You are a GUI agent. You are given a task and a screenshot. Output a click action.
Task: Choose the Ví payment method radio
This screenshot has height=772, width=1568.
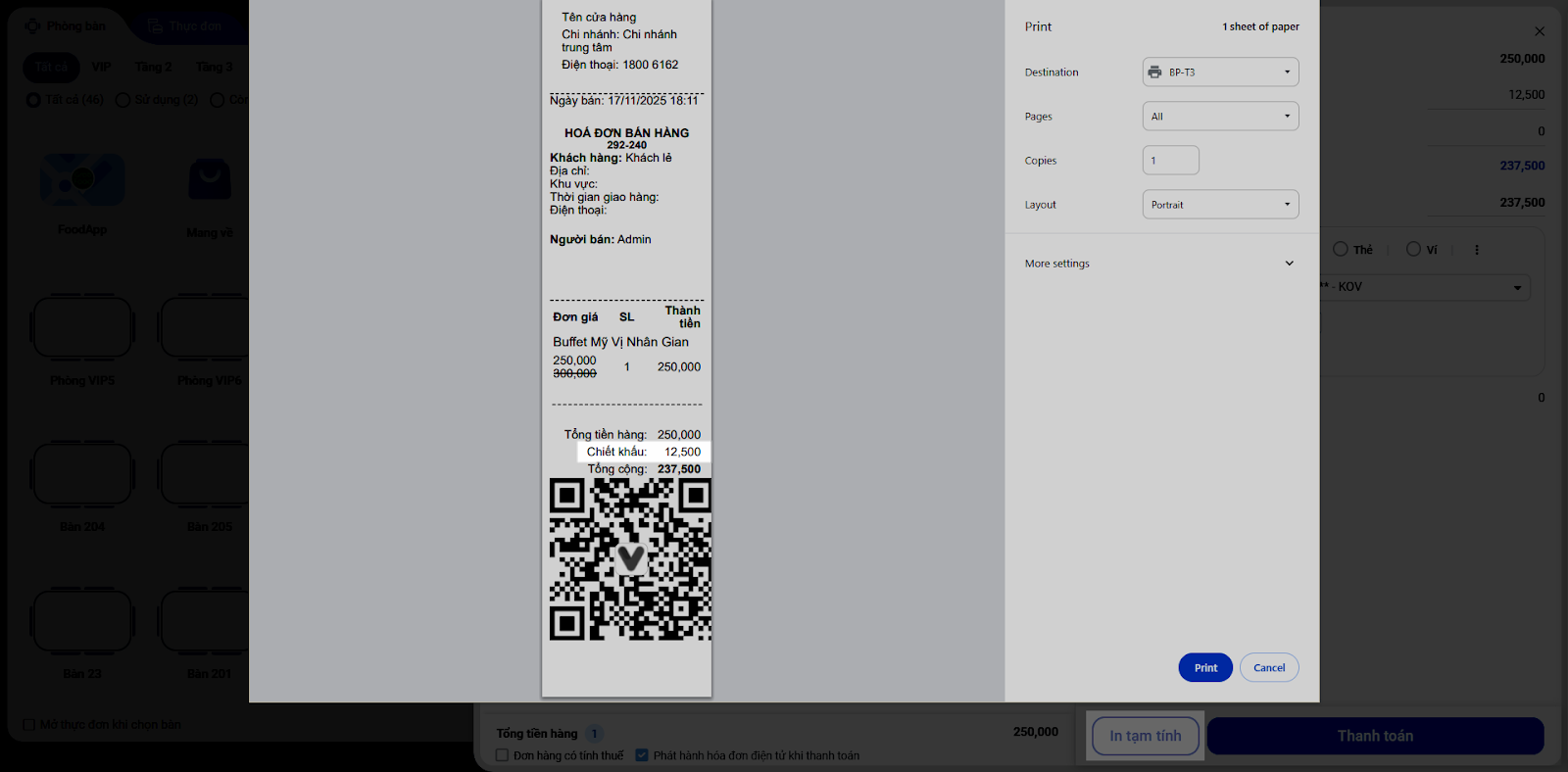[x=1413, y=249]
